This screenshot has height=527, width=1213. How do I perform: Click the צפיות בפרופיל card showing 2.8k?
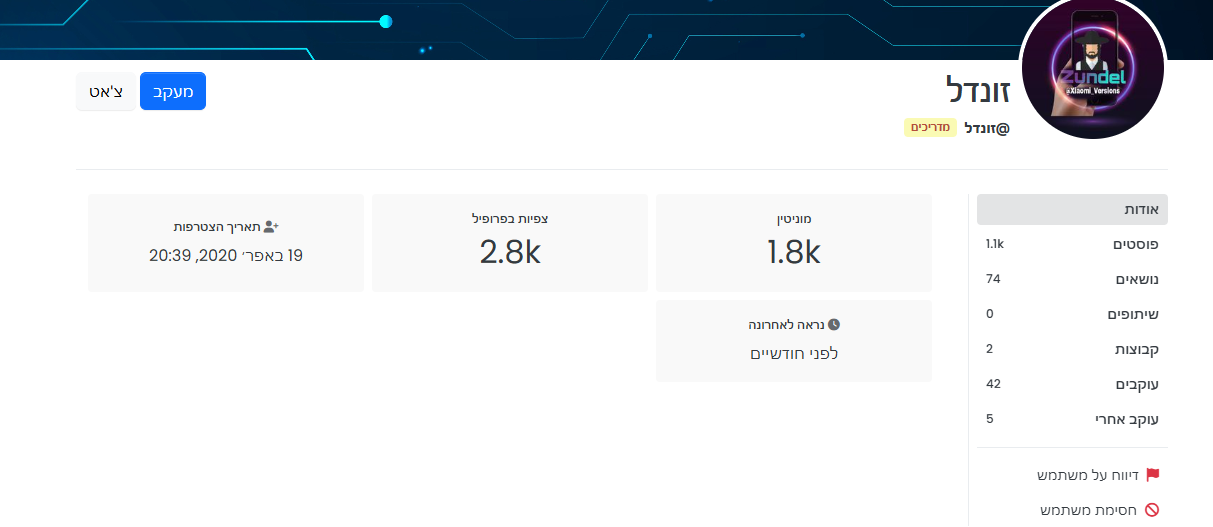pos(510,243)
